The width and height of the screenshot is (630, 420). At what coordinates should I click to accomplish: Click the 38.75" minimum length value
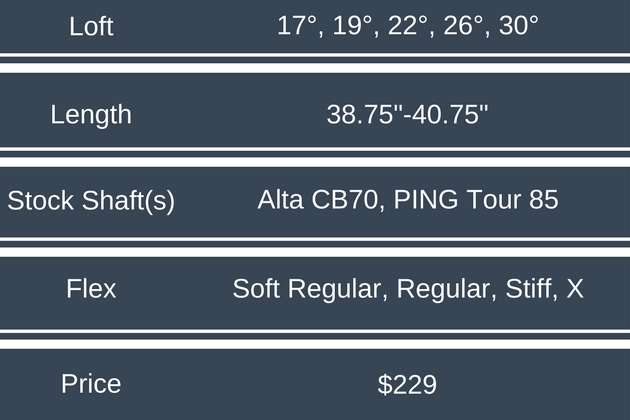pos(364,114)
